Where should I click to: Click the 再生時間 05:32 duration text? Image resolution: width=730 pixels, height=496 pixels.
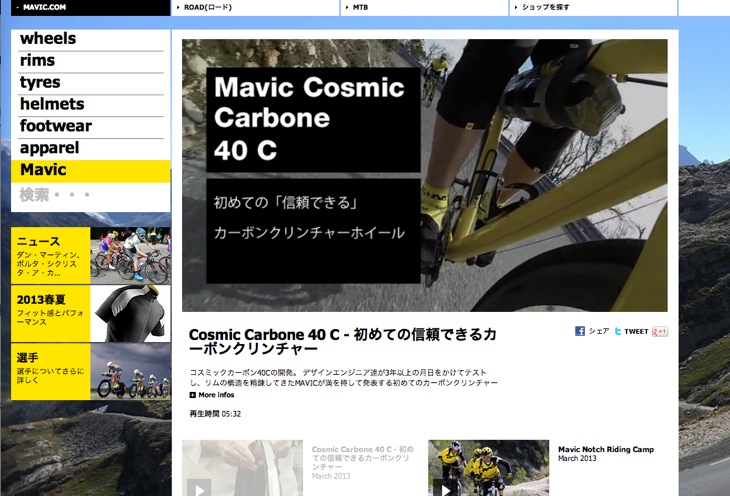click(x=215, y=414)
